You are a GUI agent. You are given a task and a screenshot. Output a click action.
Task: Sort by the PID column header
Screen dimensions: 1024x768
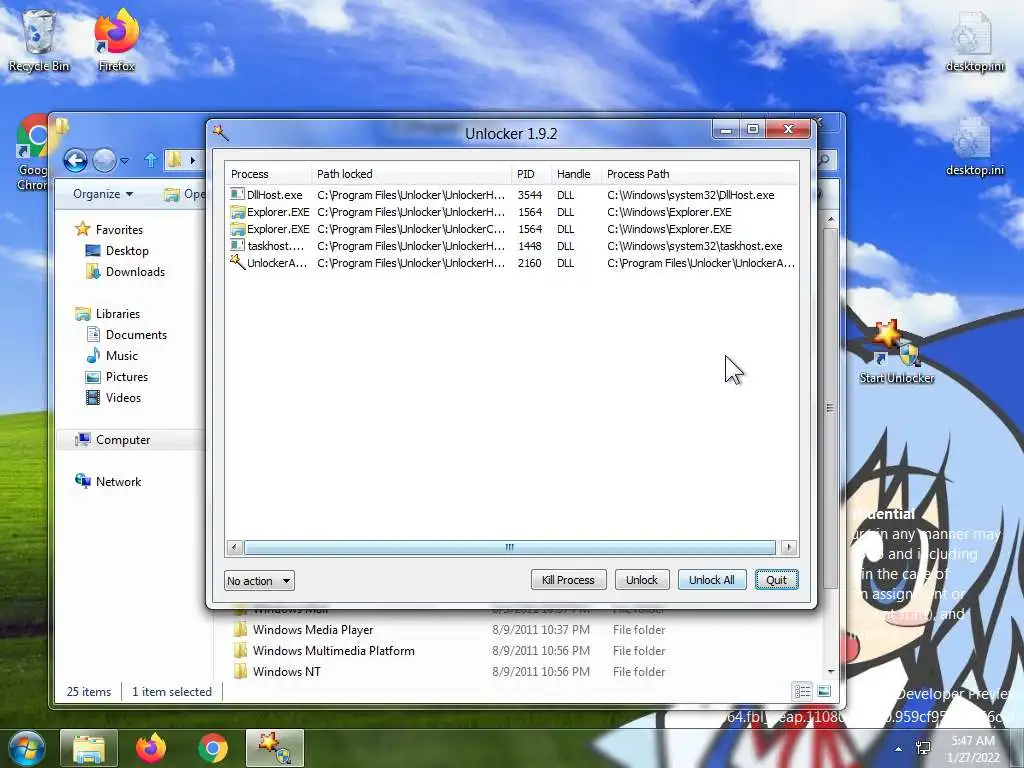531,174
